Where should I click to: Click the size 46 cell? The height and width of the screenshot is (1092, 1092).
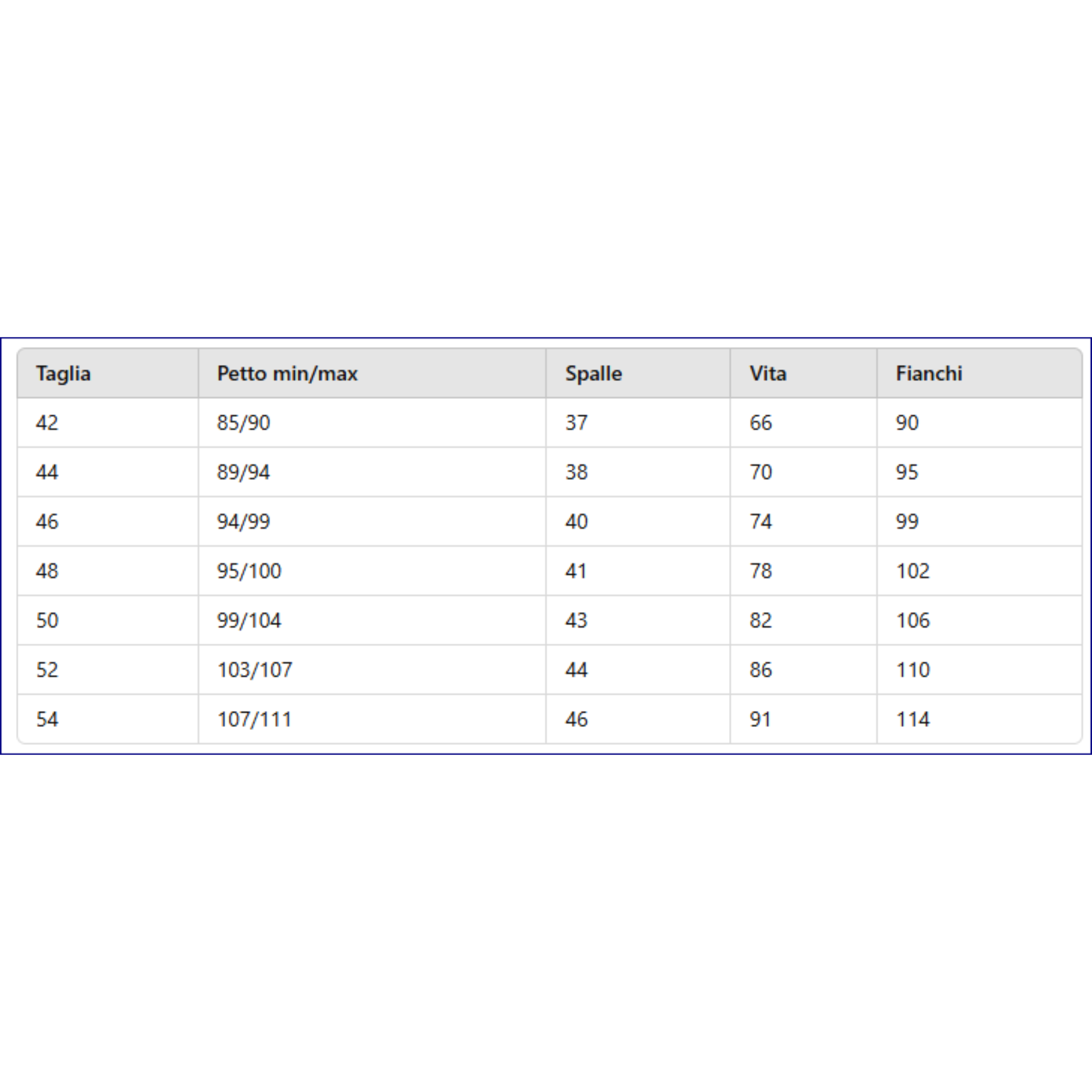[47, 522]
